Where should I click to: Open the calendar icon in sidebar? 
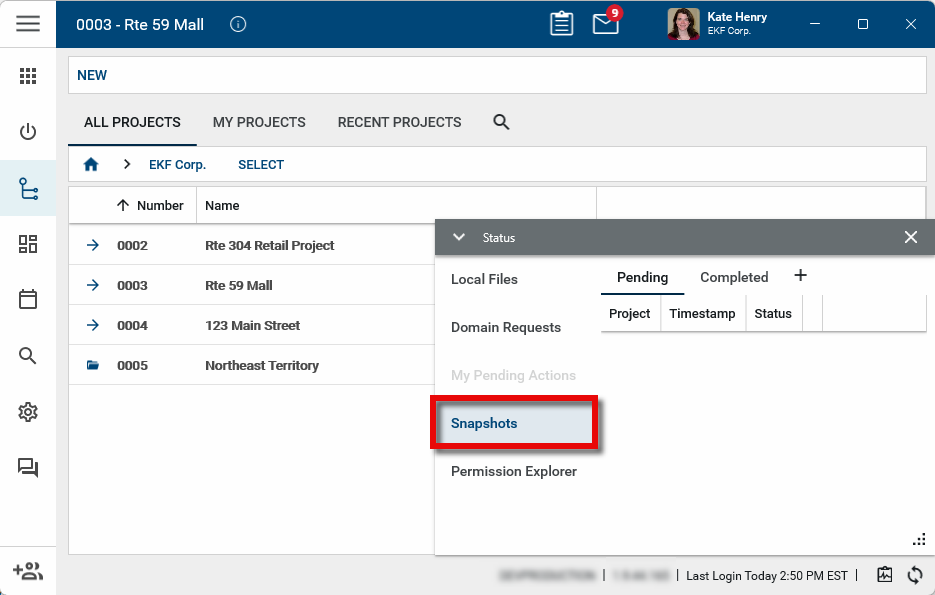(28, 299)
